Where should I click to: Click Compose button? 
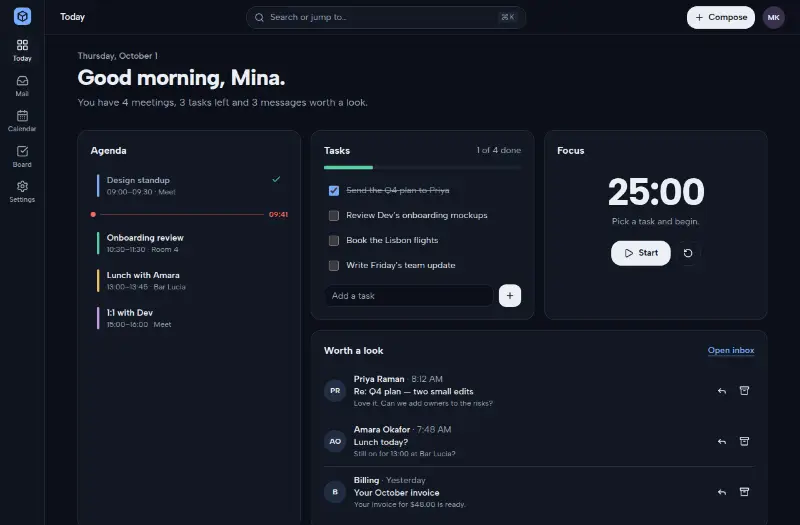720,17
